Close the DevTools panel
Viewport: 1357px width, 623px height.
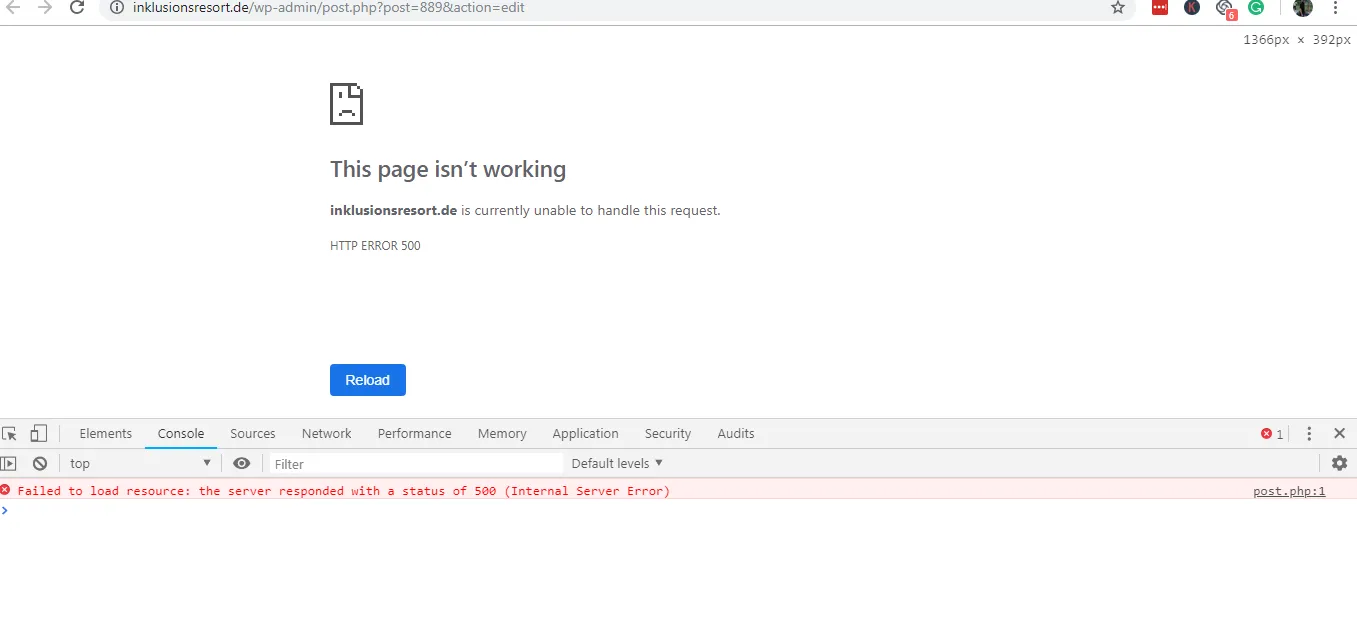pos(1340,433)
